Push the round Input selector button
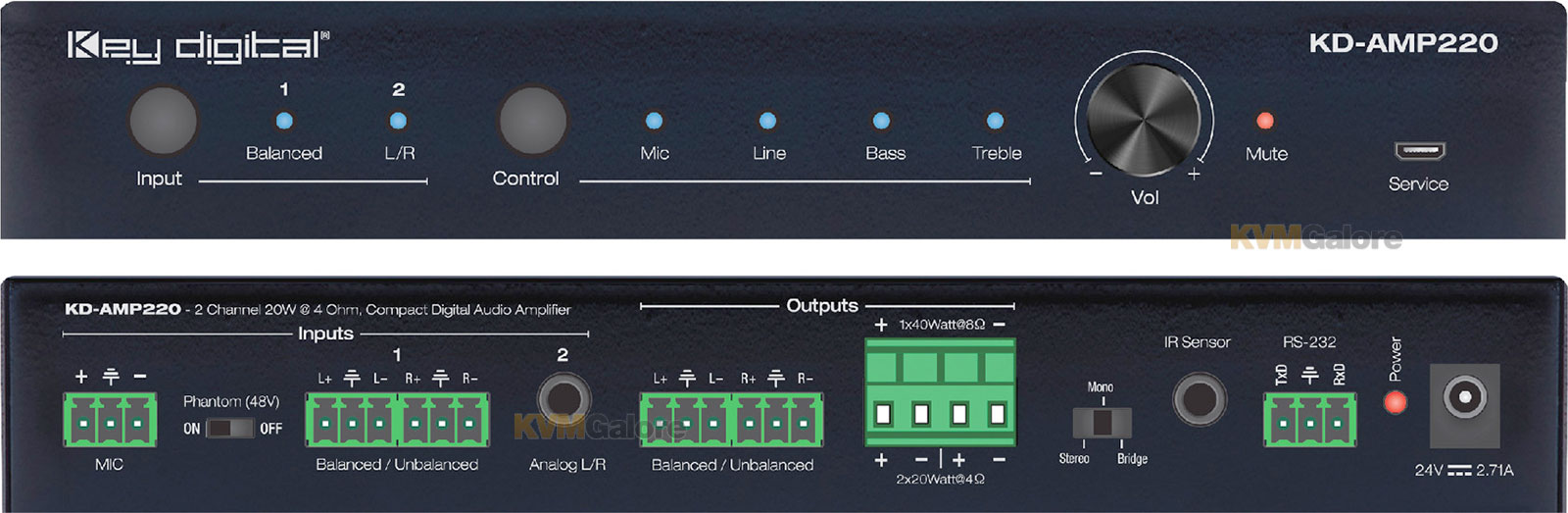 click(163, 122)
